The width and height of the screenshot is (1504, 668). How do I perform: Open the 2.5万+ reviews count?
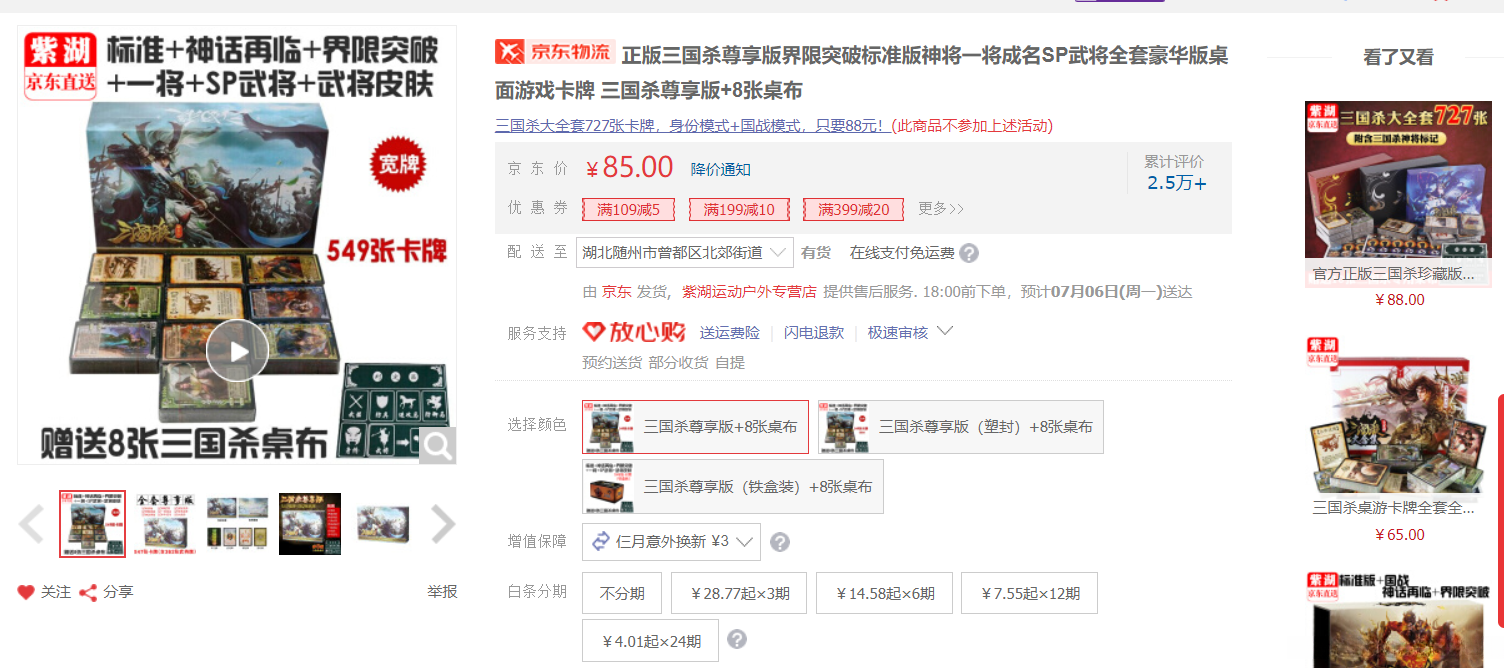click(1176, 183)
